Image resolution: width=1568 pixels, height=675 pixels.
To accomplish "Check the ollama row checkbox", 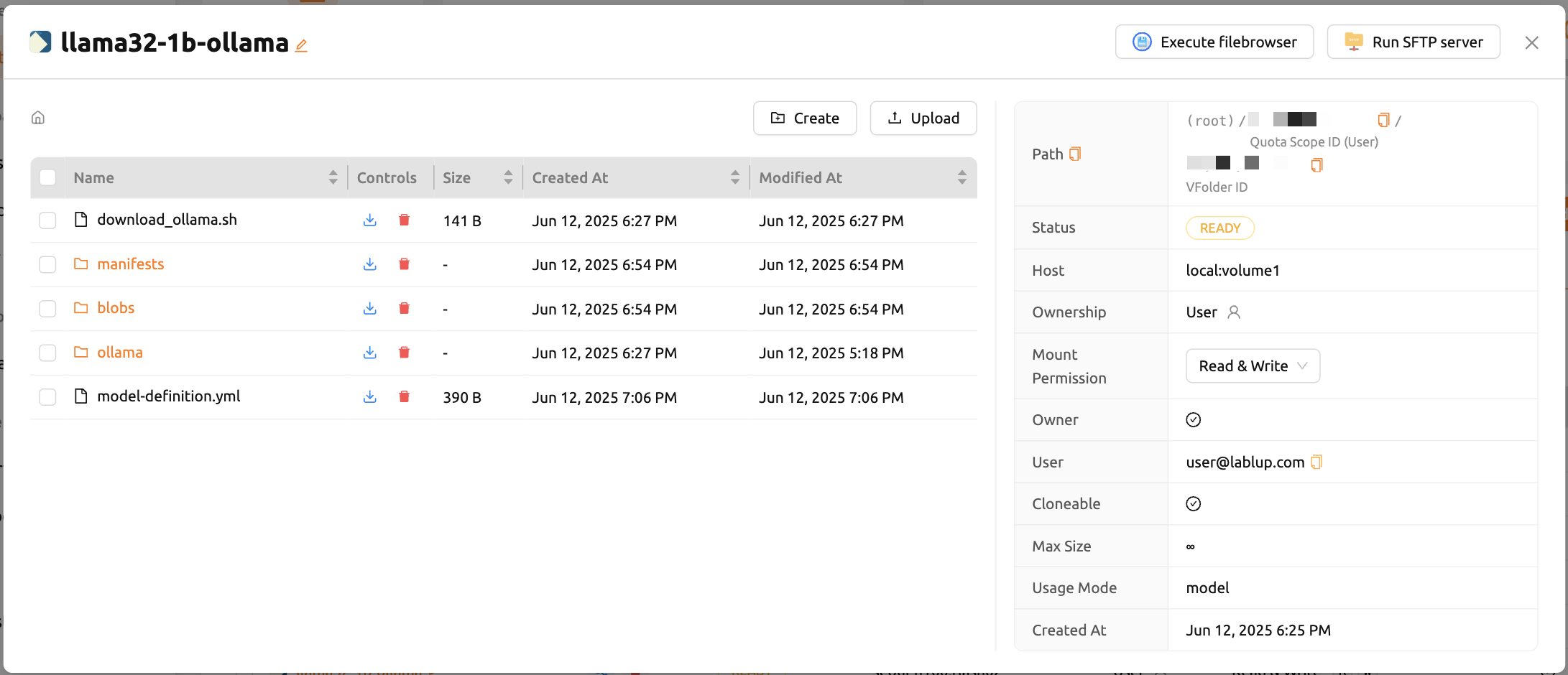I will tap(48, 353).
